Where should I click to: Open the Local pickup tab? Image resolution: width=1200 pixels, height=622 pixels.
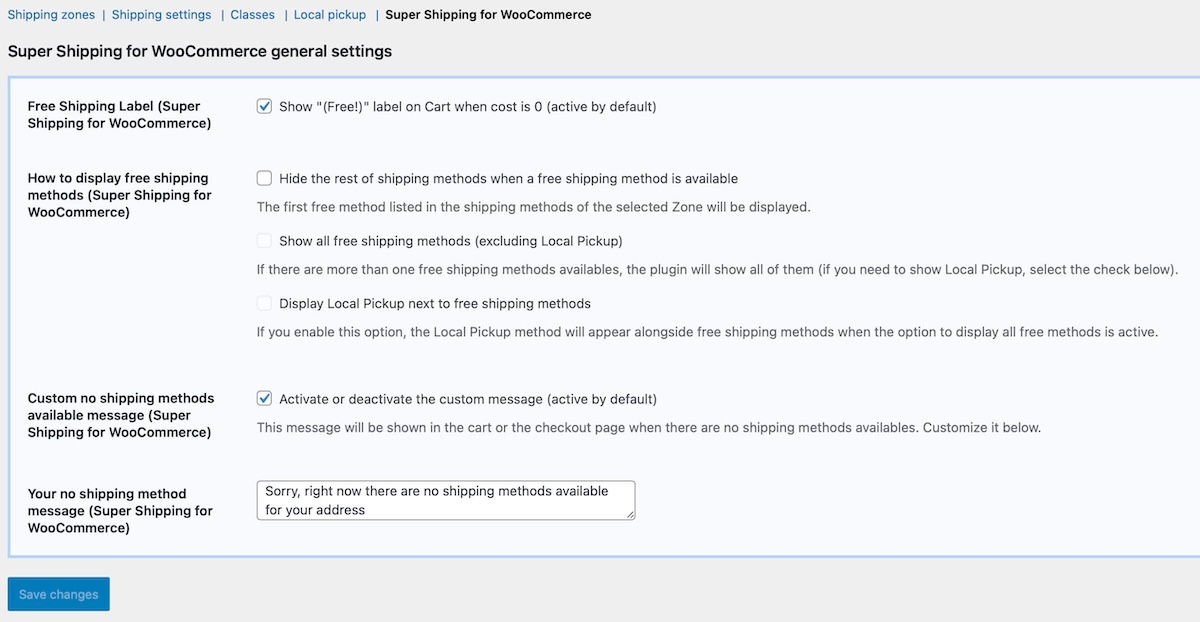tap(330, 15)
